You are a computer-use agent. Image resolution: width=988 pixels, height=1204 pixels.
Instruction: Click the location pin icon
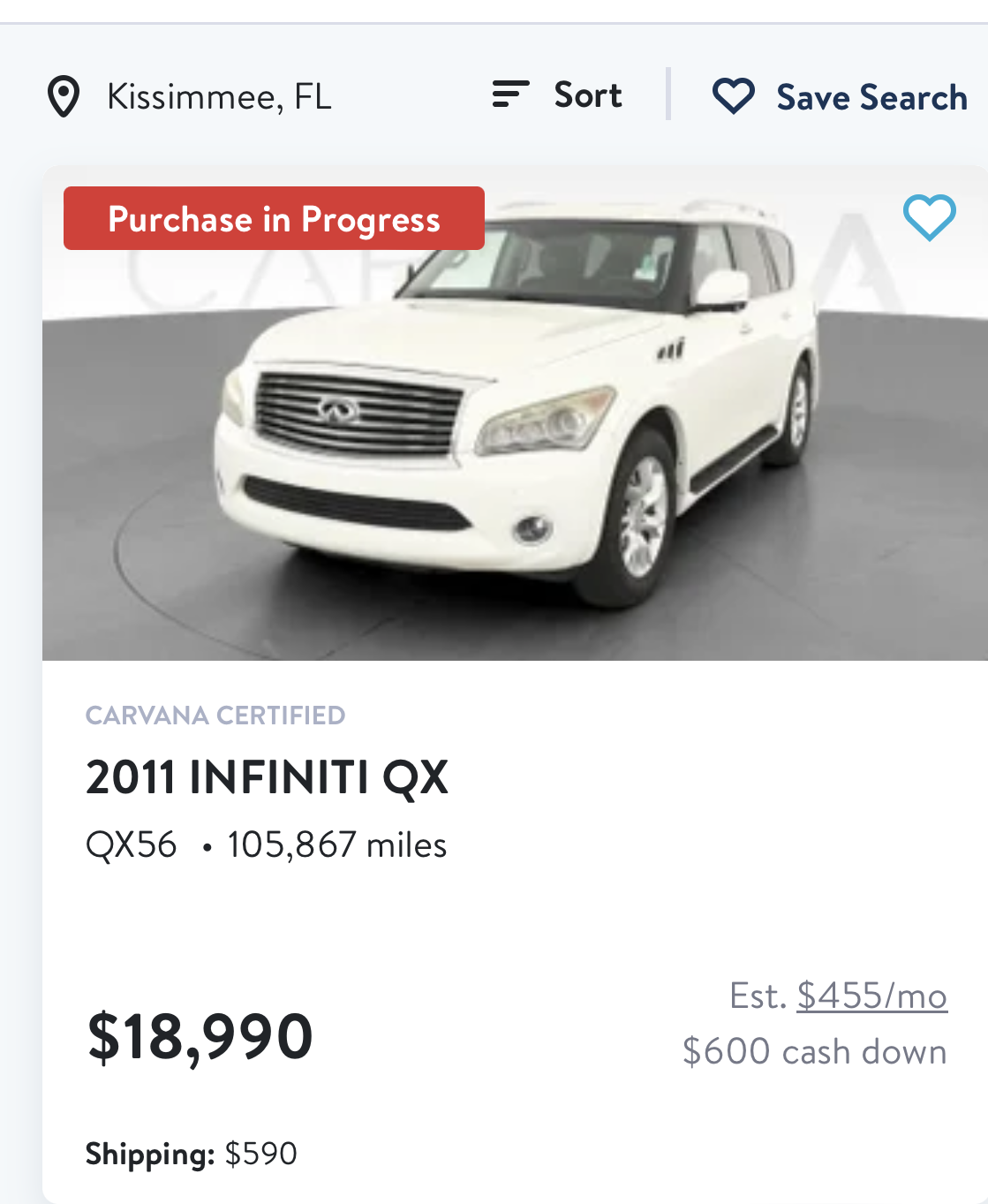(64, 96)
